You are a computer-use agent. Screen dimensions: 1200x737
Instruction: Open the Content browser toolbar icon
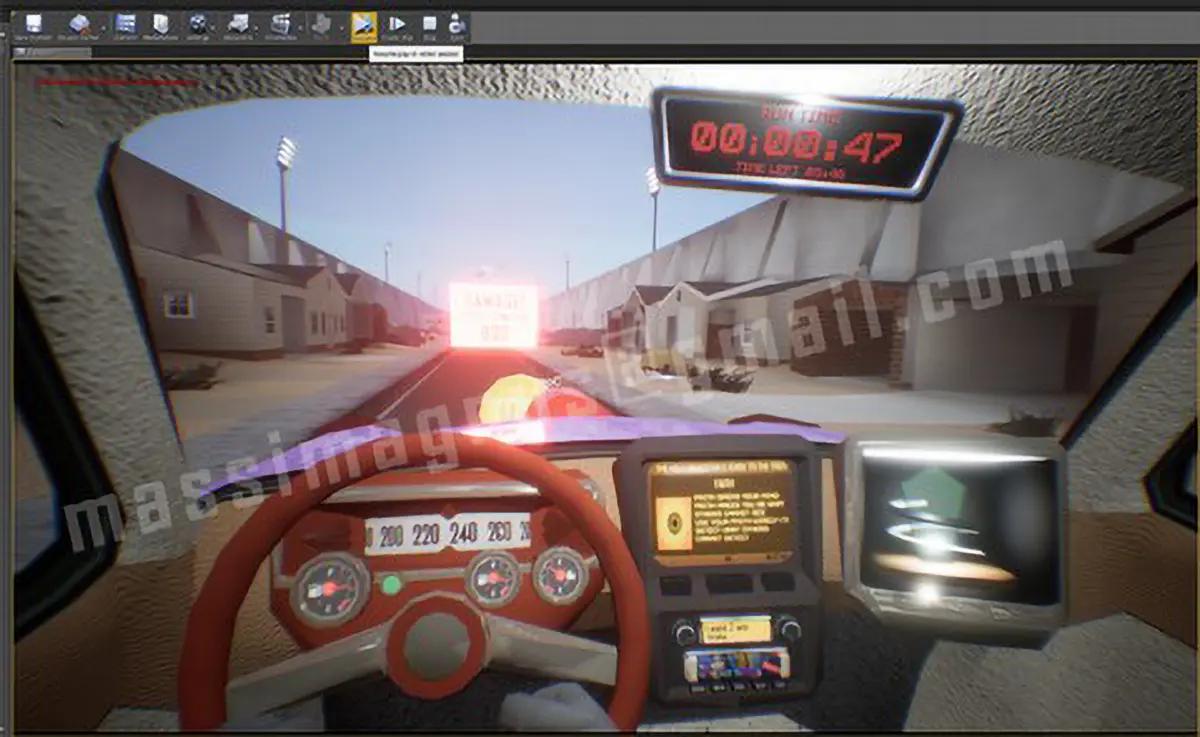click(x=126, y=25)
